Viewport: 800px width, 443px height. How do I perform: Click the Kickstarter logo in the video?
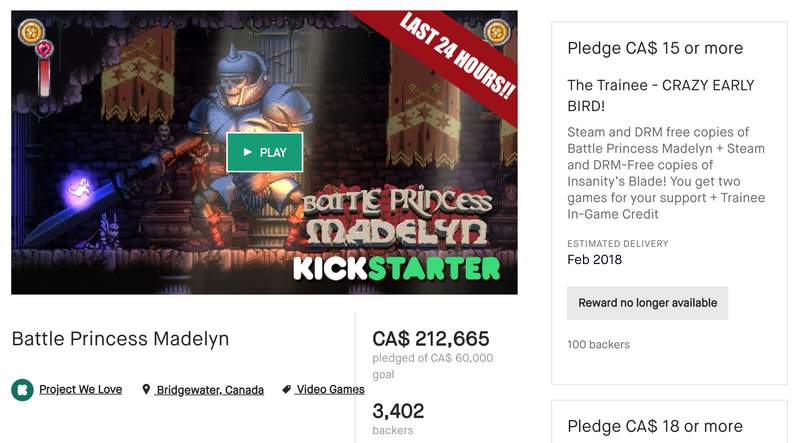click(395, 268)
